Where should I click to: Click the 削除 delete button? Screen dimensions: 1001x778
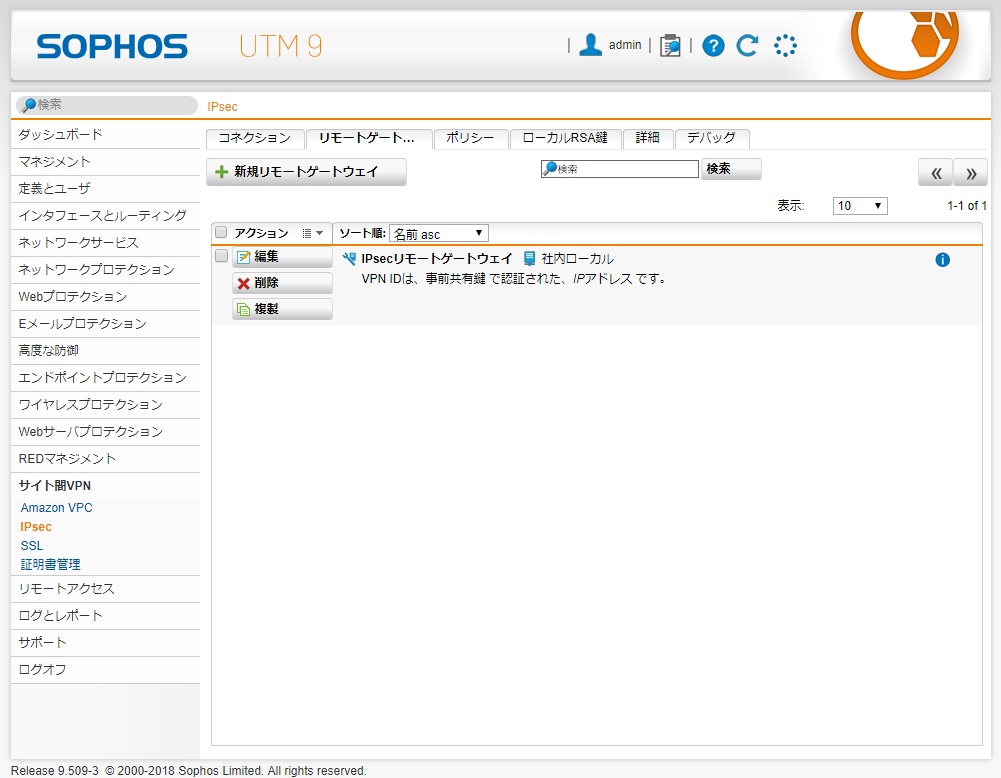tap(282, 283)
